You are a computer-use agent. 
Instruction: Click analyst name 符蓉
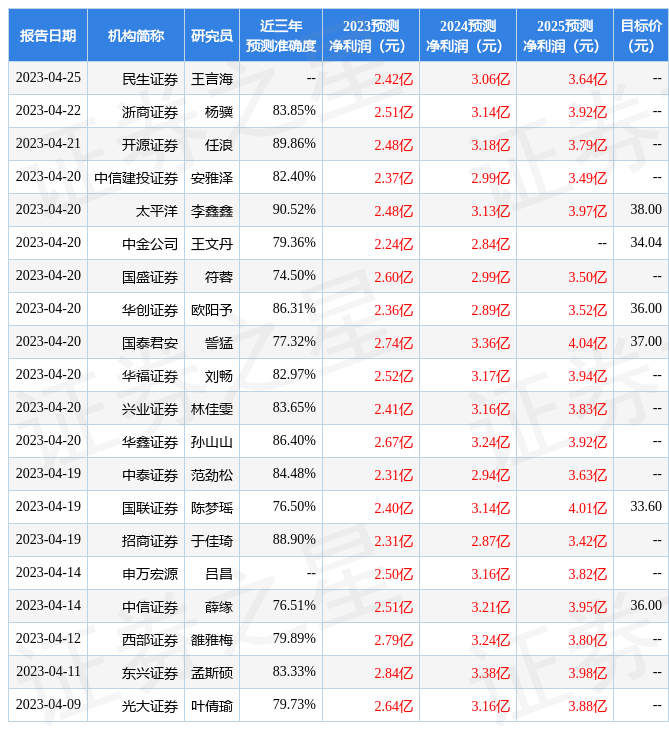point(219,277)
